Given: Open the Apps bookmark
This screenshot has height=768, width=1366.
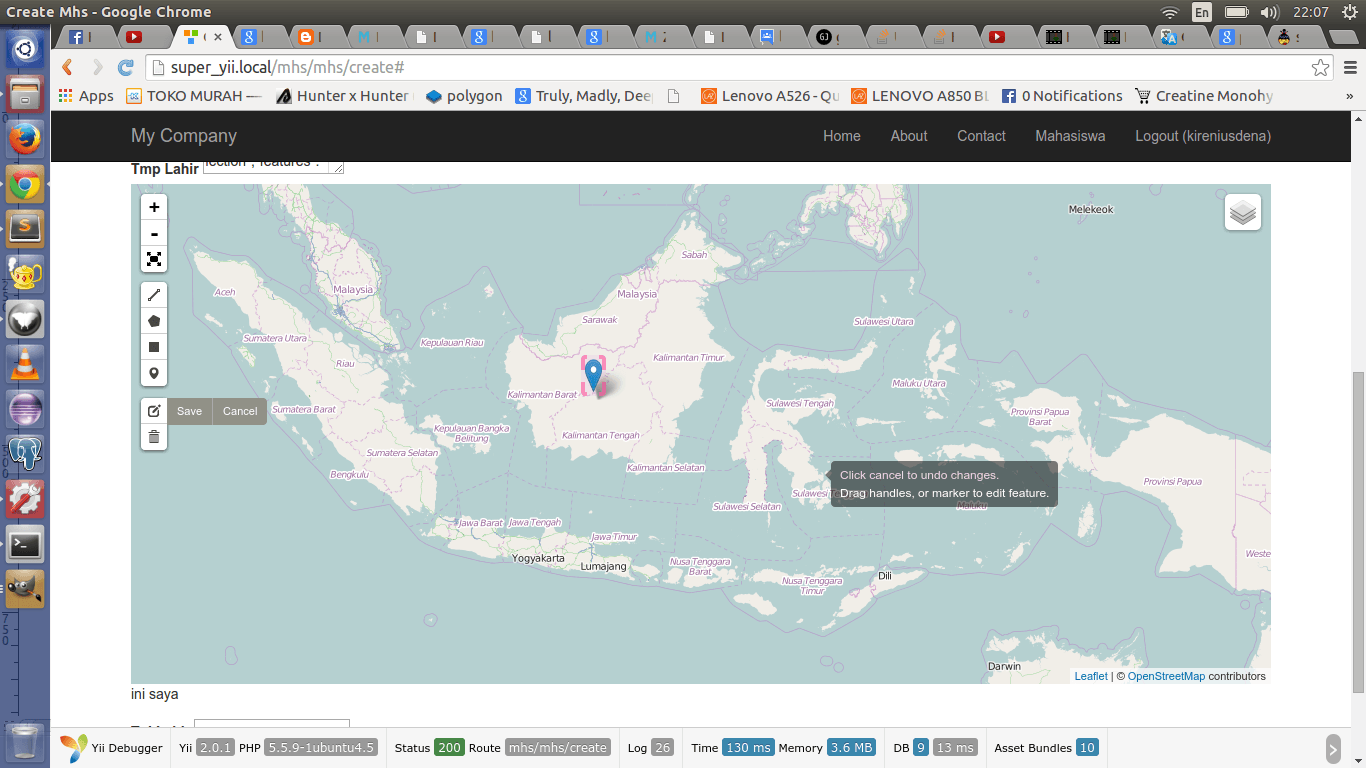Looking at the screenshot, I should [87, 96].
